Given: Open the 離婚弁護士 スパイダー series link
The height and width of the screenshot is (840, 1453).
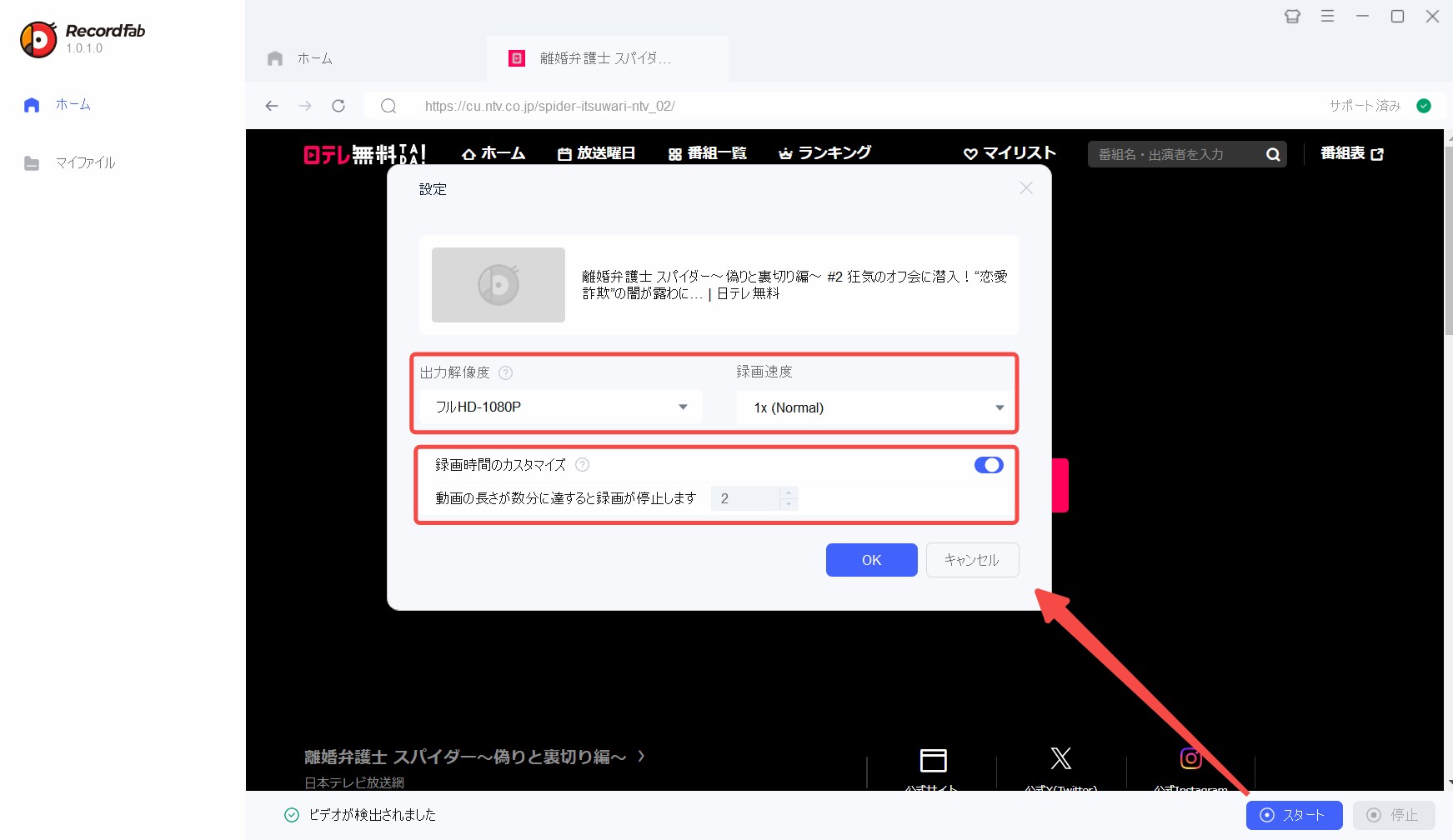Looking at the screenshot, I should [474, 757].
